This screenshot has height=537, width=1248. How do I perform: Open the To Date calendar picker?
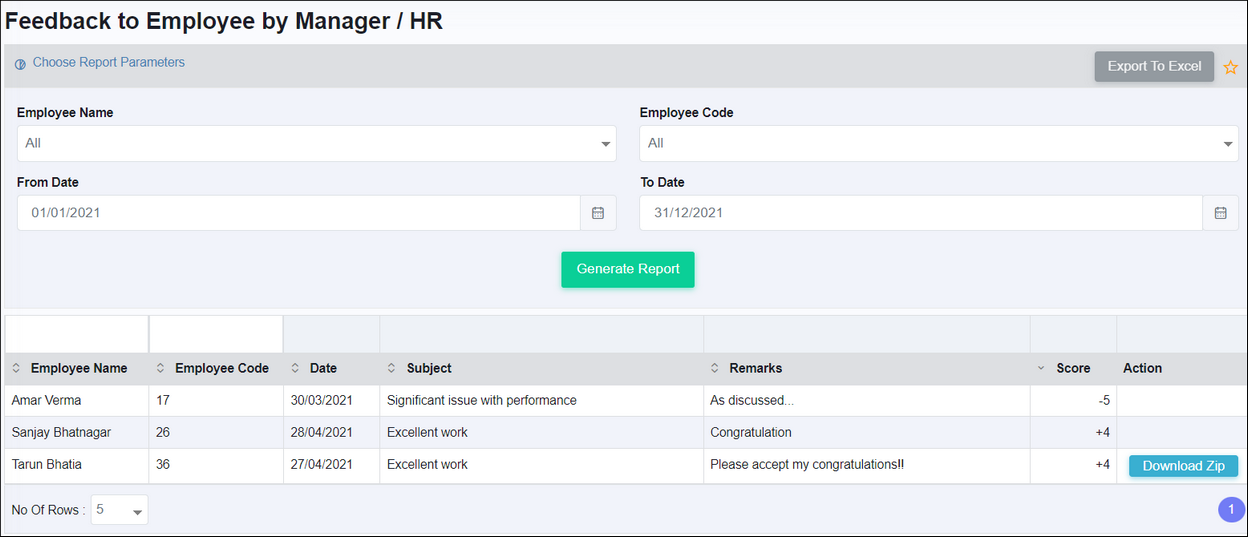point(1220,213)
